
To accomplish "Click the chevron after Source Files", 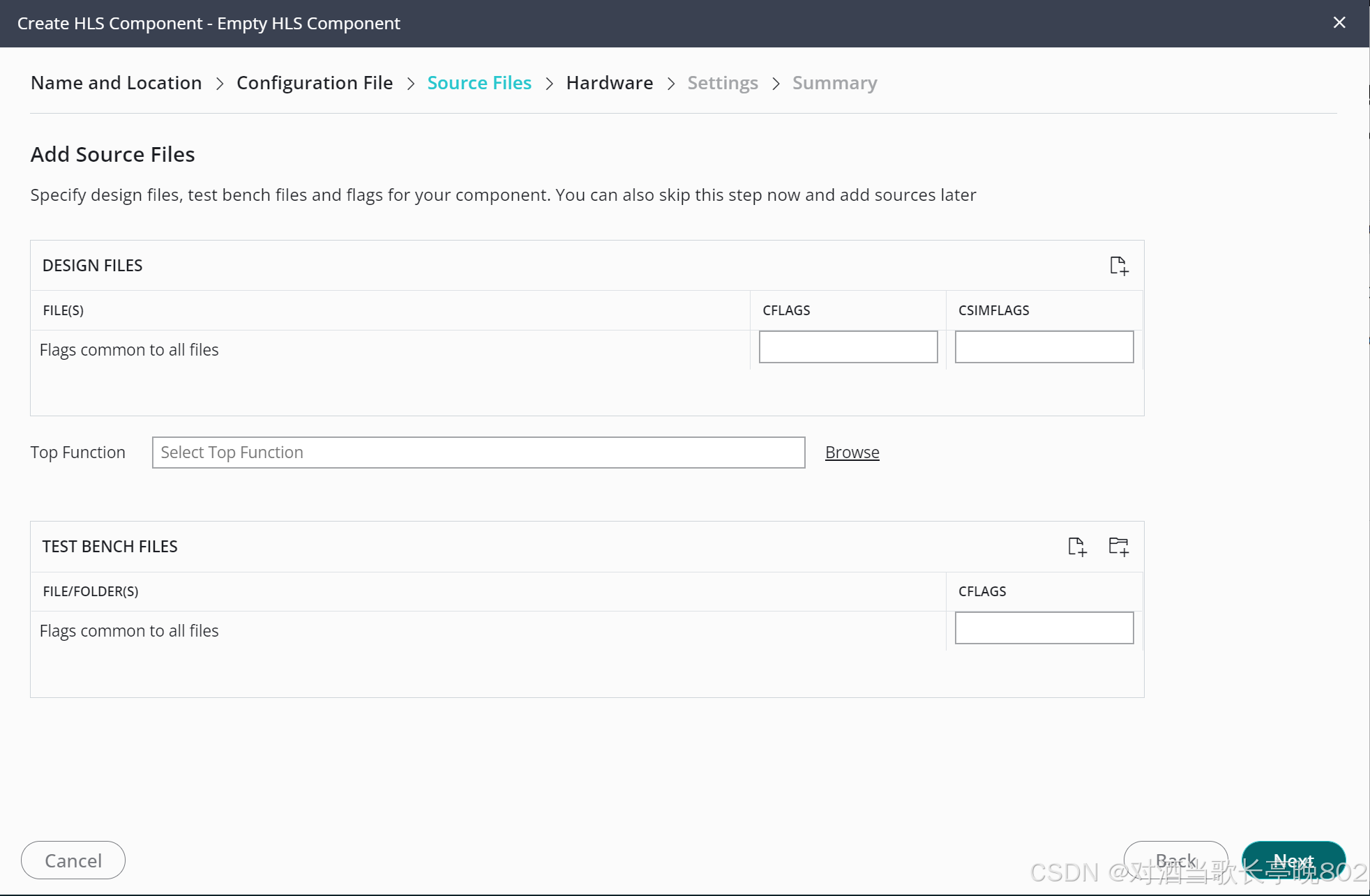I will 550,84.
